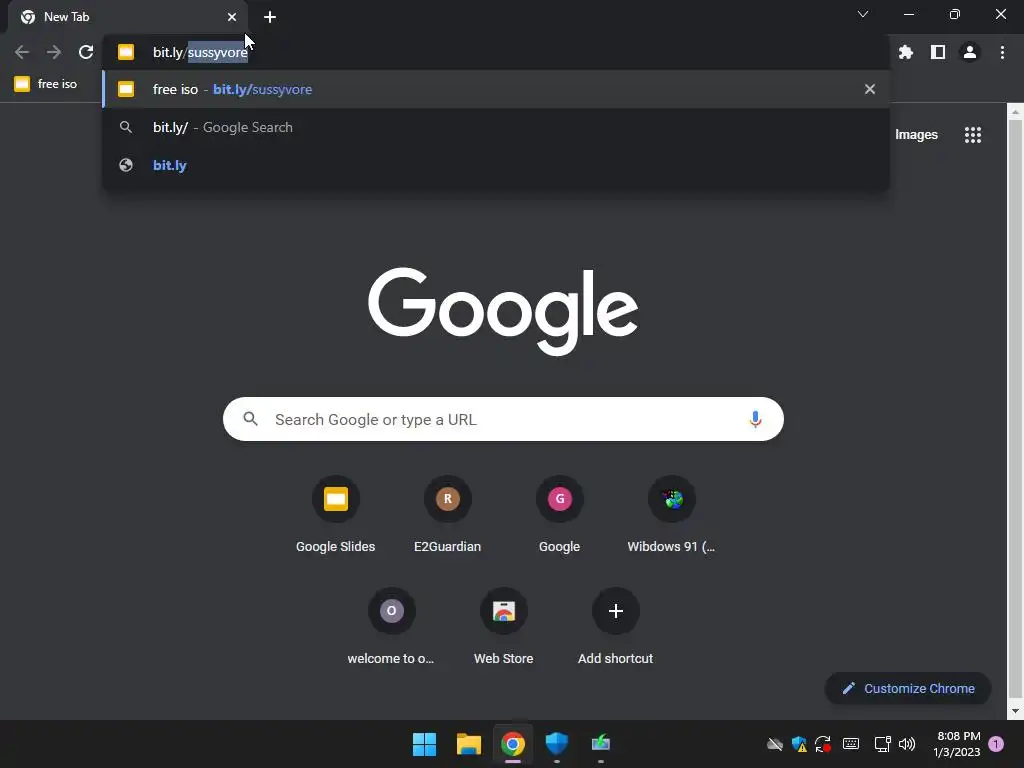This screenshot has height=768, width=1024.
Task: Open the Google apps grid
Action: coord(973,135)
